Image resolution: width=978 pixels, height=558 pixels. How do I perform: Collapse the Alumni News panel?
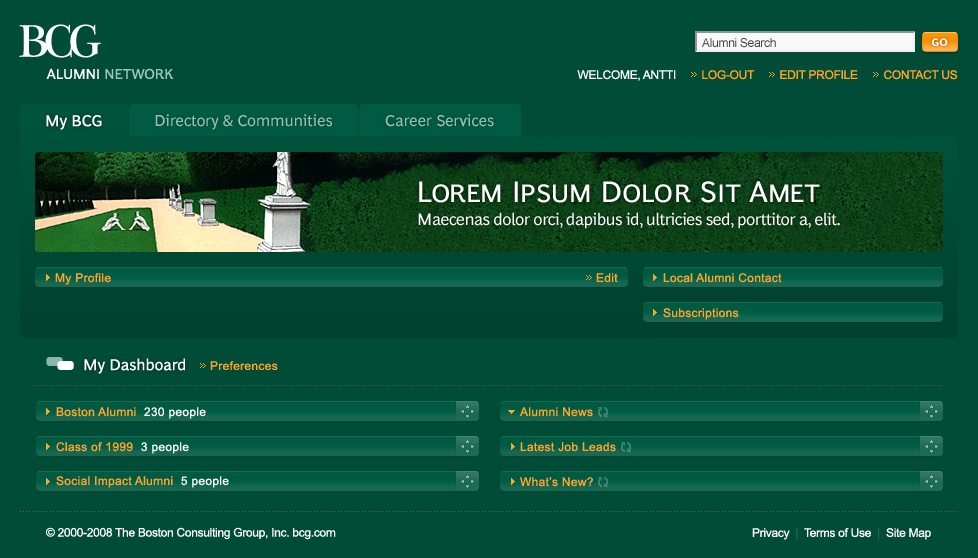[x=511, y=412]
